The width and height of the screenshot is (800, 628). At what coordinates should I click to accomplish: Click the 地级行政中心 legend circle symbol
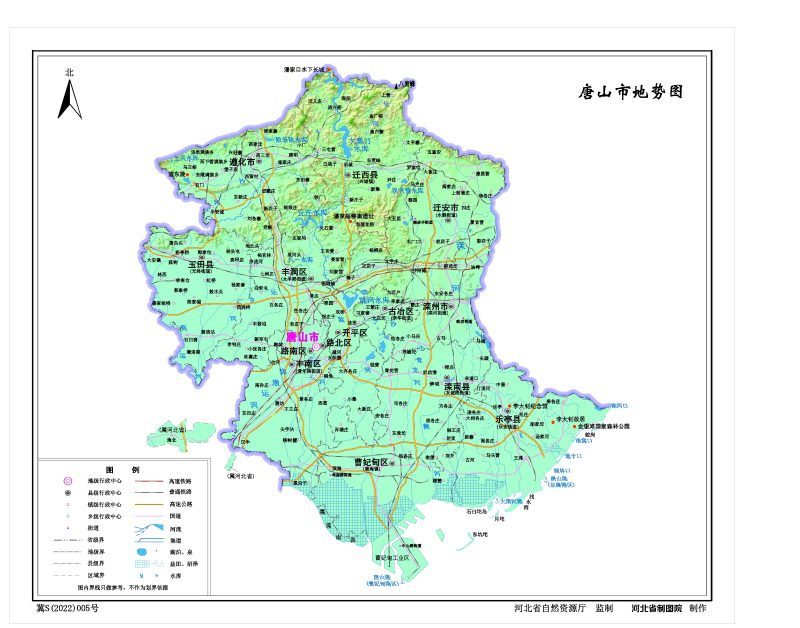(66, 481)
